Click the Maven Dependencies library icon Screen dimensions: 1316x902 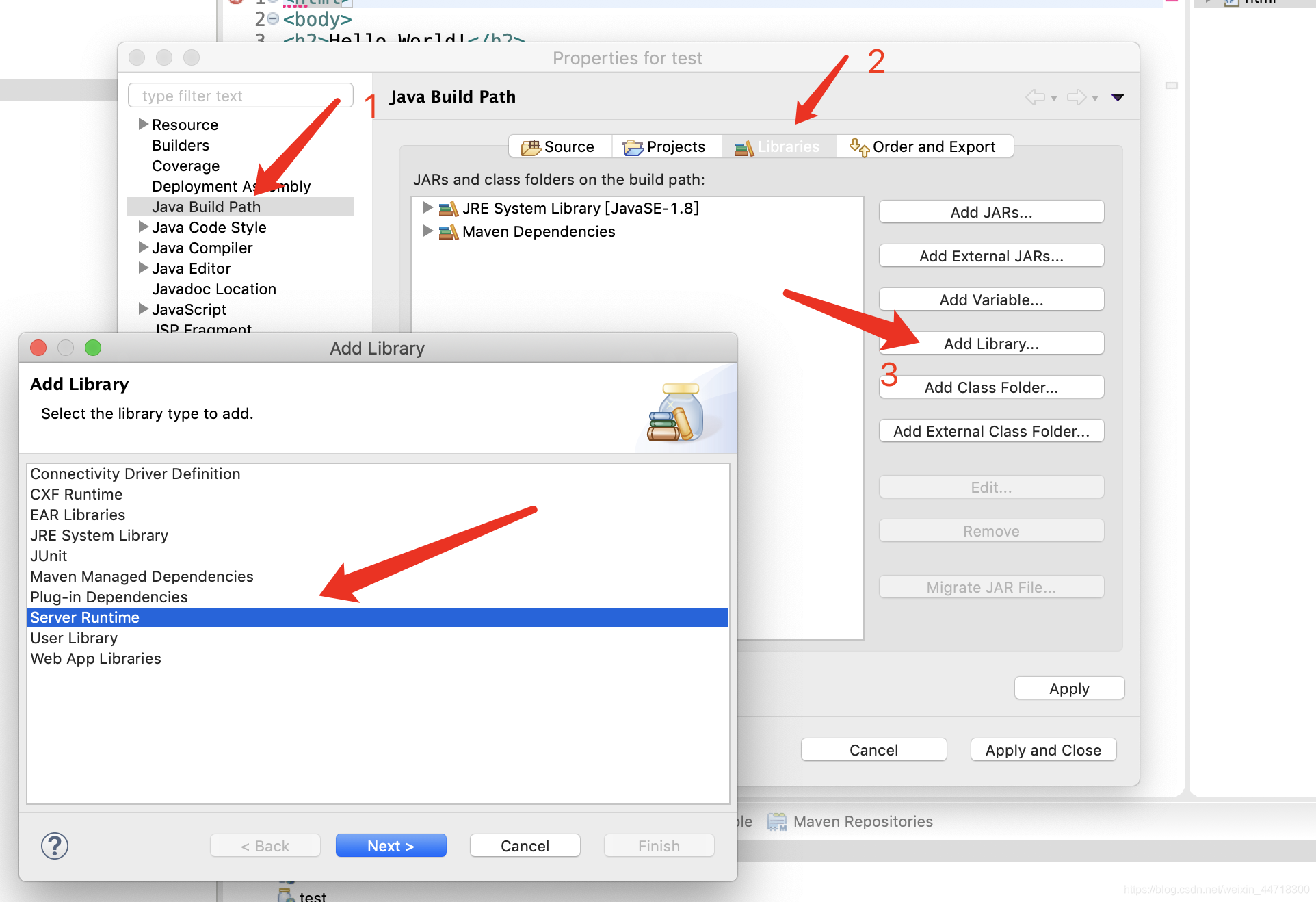pyautogui.click(x=449, y=232)
